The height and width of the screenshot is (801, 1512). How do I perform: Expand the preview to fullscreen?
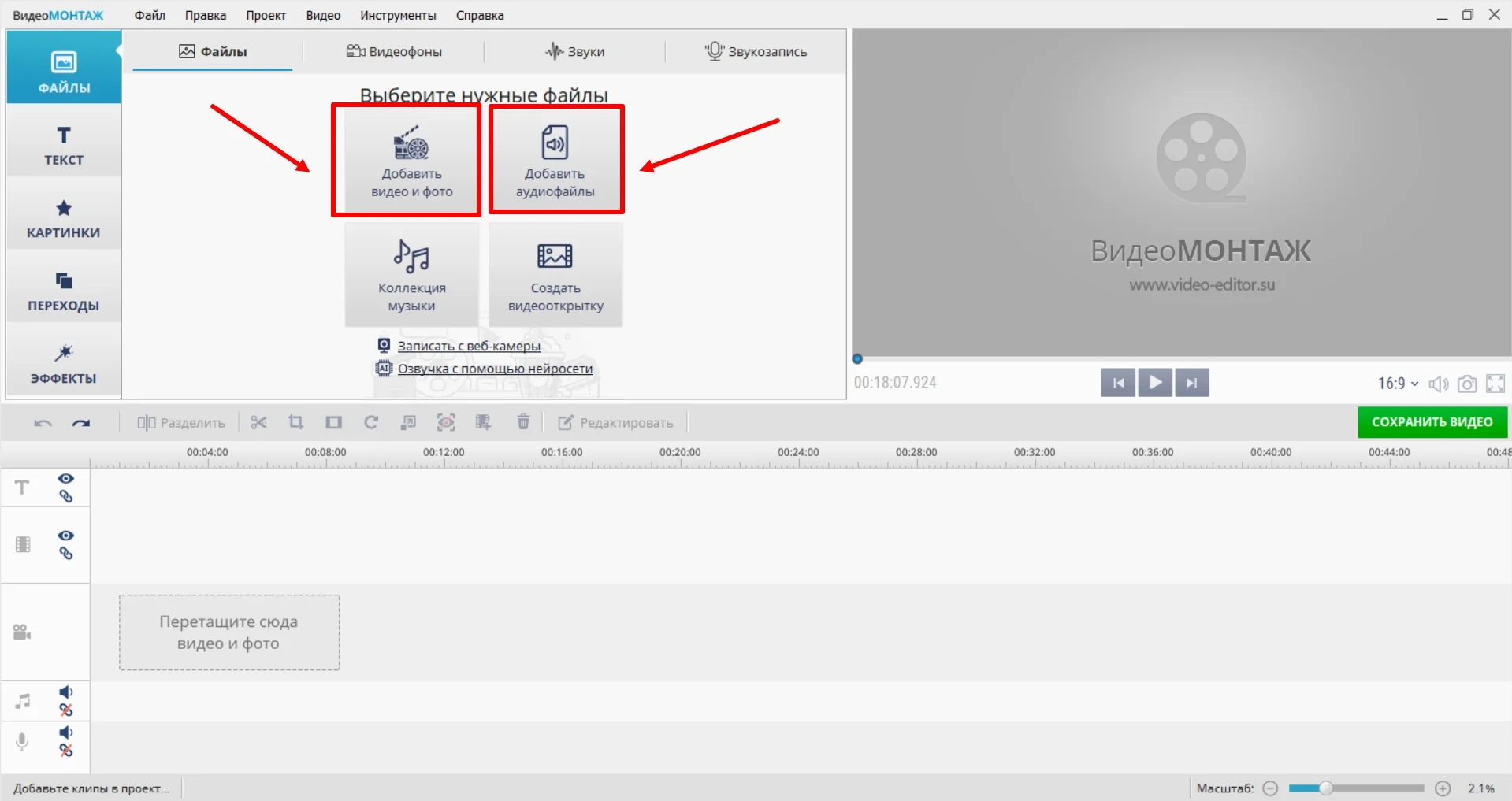[x=1495, y=384]
